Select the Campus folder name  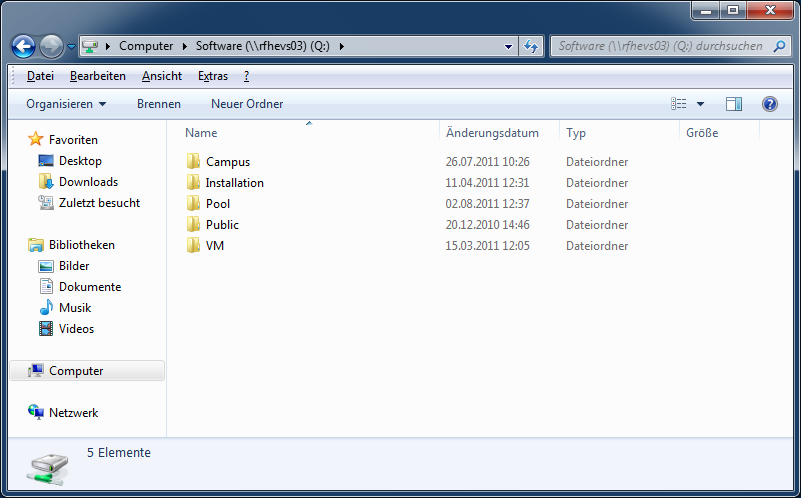[x=228, y=162]
